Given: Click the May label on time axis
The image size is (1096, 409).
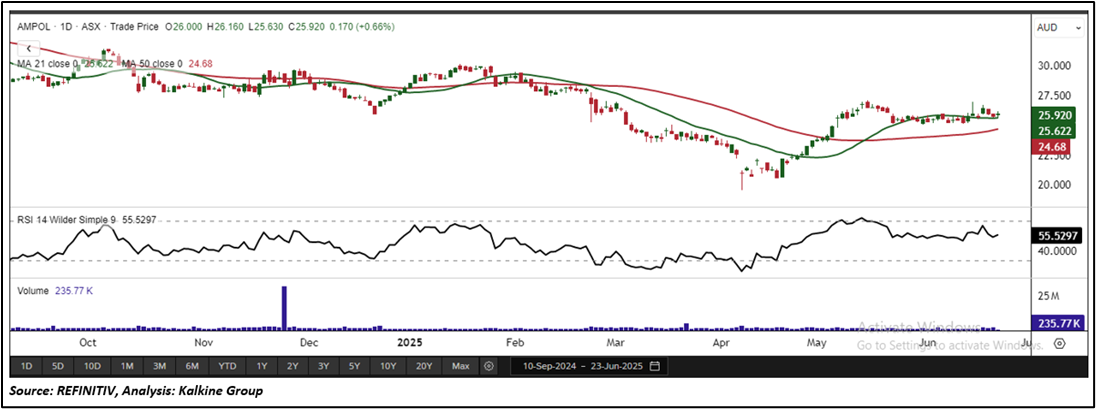Looking at the screenshot, I should [x=816, y=343].
